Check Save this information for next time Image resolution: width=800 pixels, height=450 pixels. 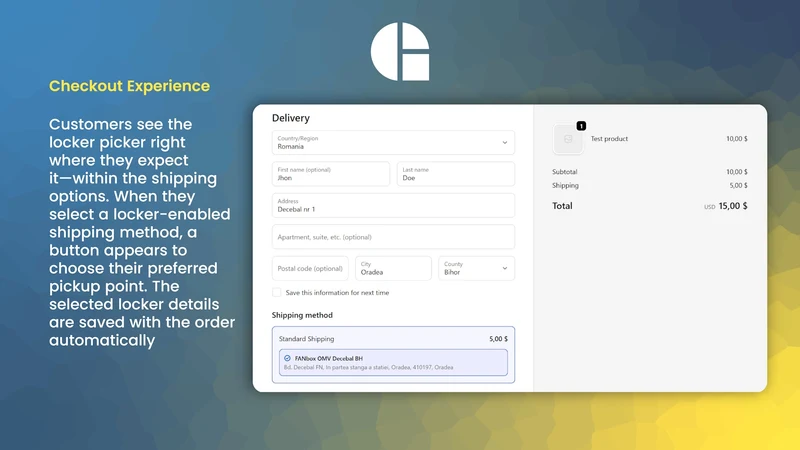277,292
